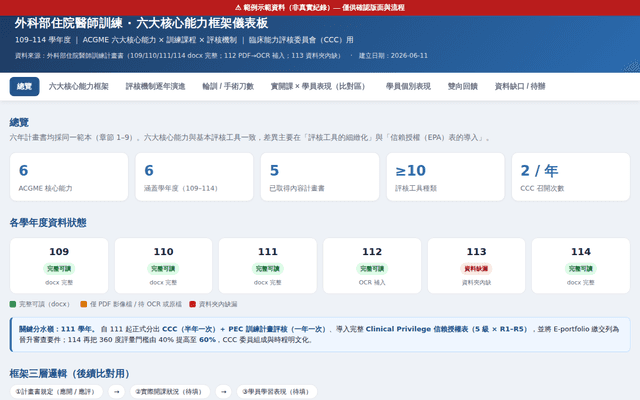
Task: Click the 完整可讀 badge on 112
Action: (372, 269)
